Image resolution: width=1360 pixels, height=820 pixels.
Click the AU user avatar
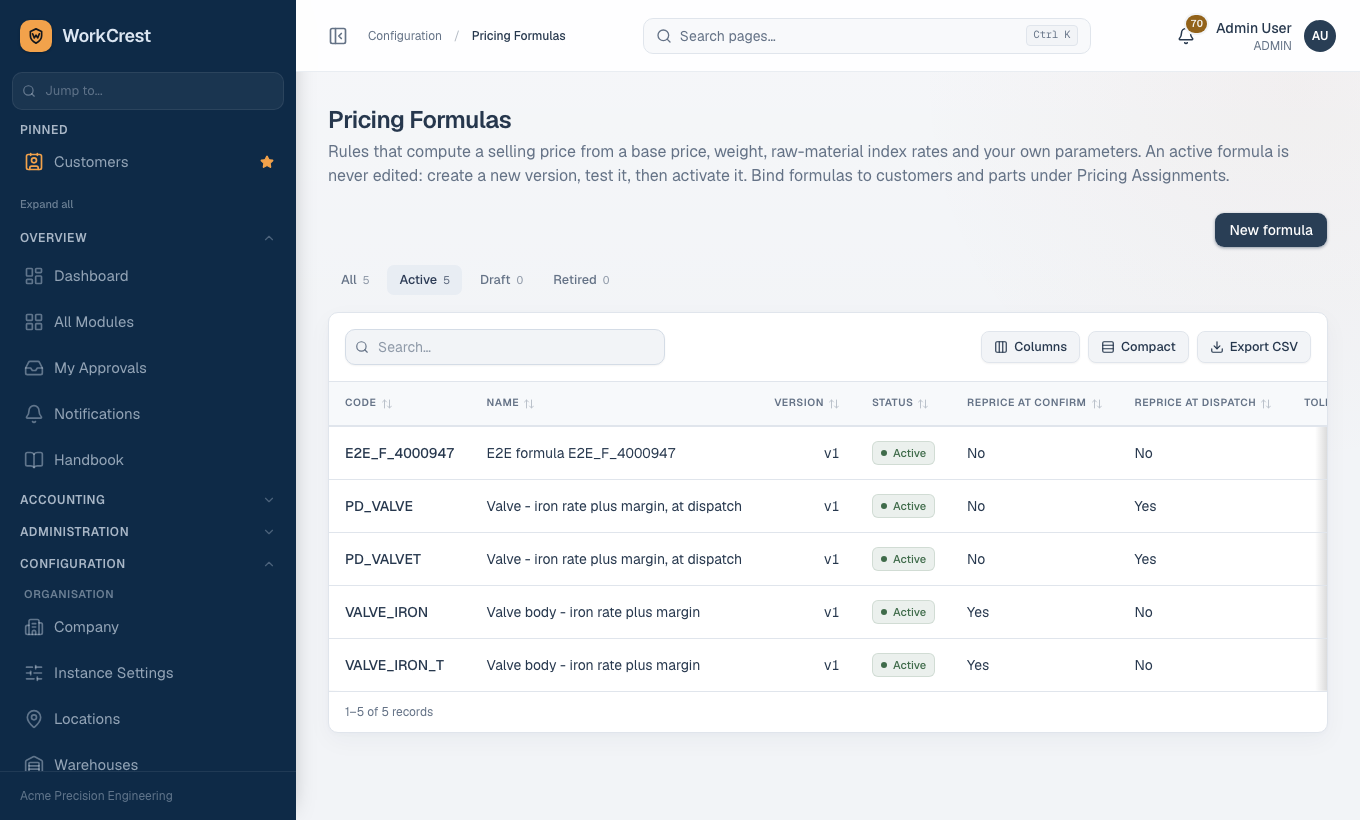tap(1320, 36)
